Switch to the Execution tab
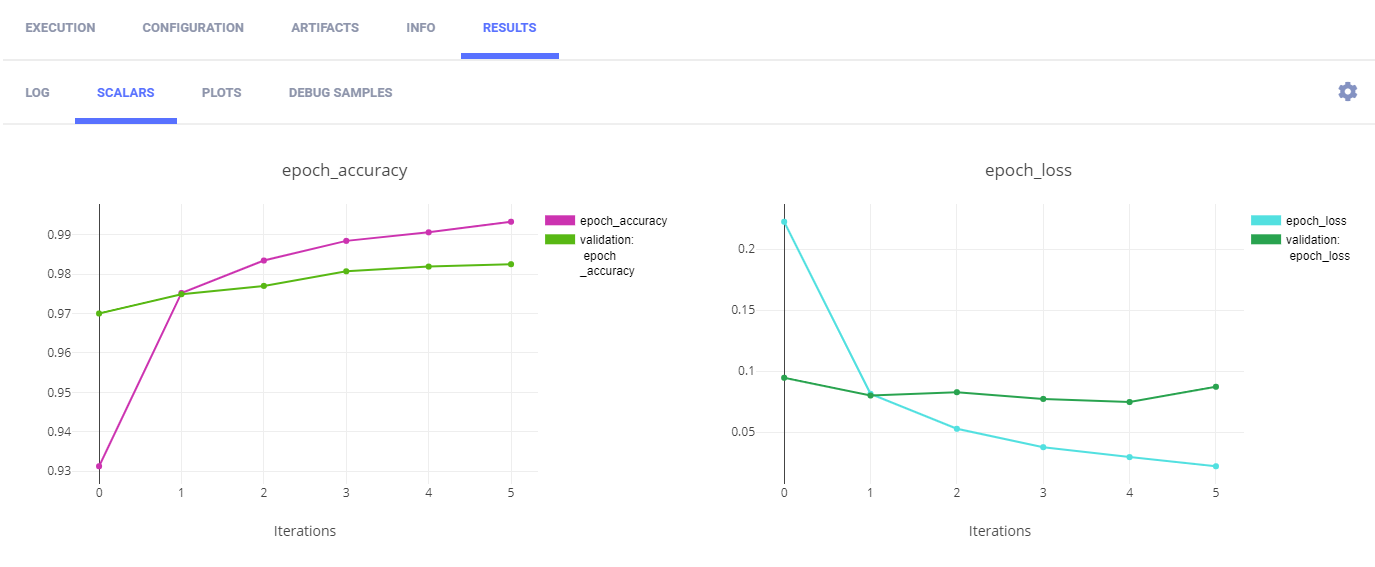The width and height of the screenshot is (1375, 567). tap(60, 28)
